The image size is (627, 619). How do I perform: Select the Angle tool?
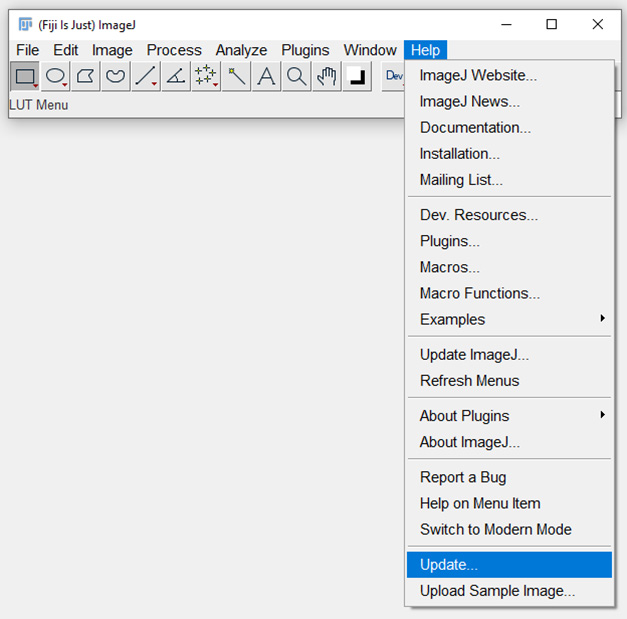coord(176,76)
